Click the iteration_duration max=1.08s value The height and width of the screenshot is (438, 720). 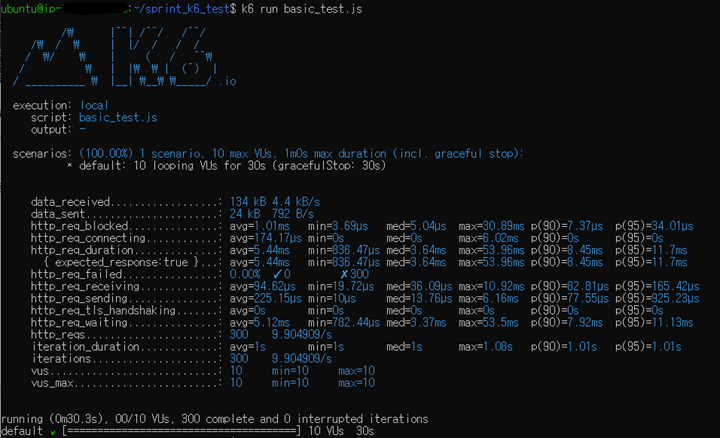coord(485,347)
